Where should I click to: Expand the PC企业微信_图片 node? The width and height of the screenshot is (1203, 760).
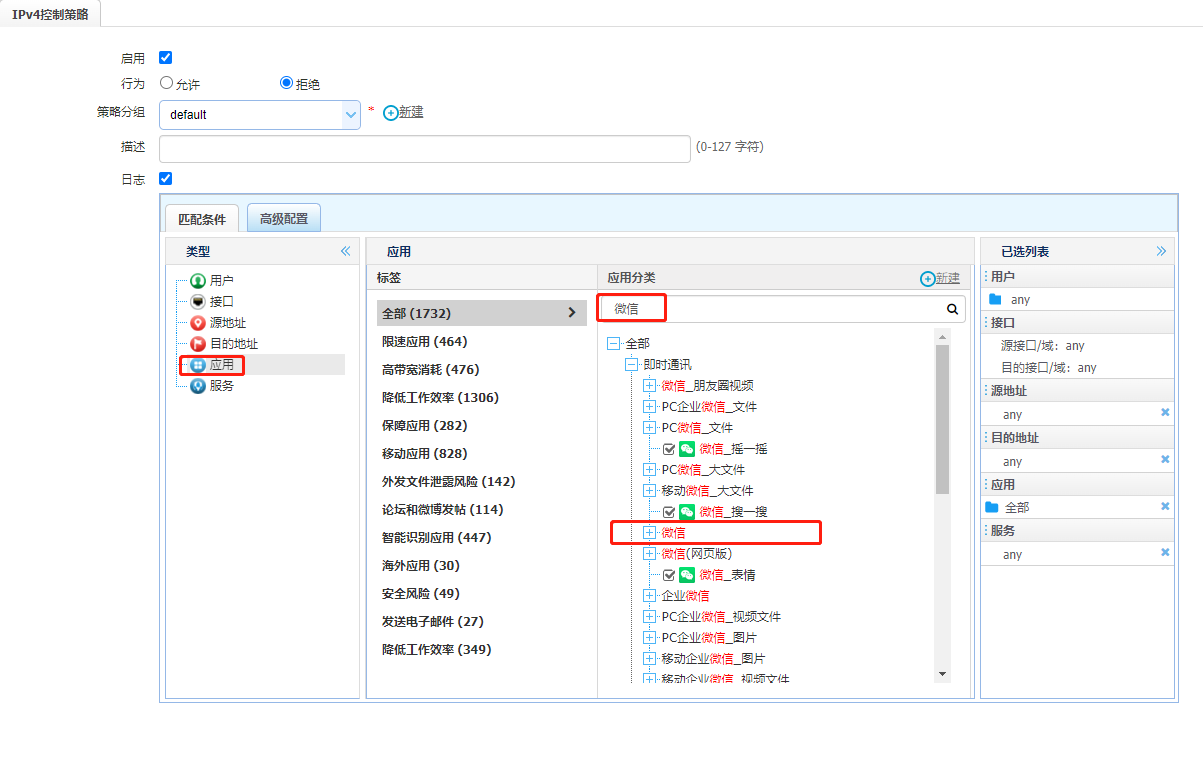[649, 638]
